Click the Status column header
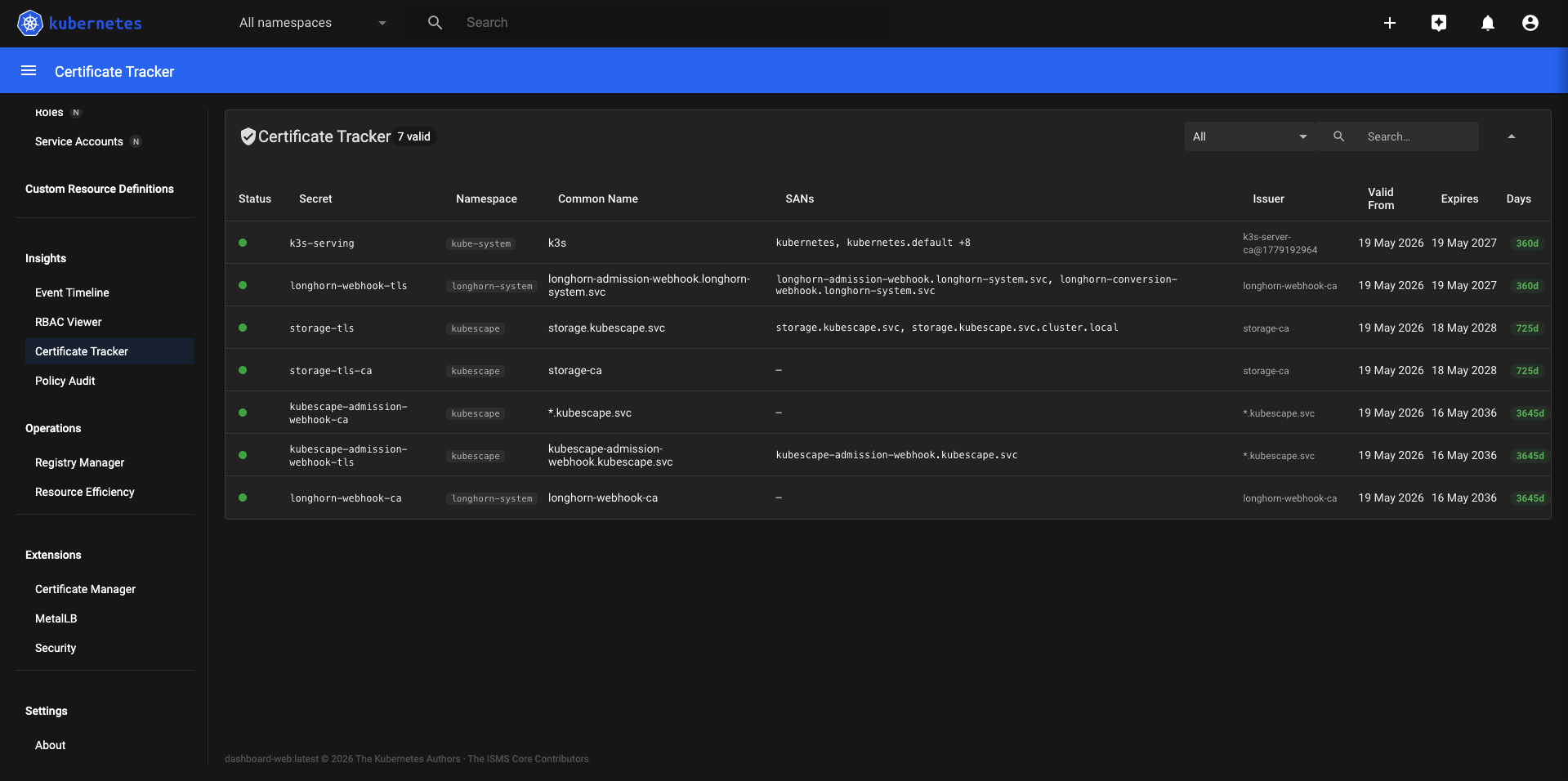This screenshot has height=781, width=1568. pyautogui.click(x=255, y=199)
